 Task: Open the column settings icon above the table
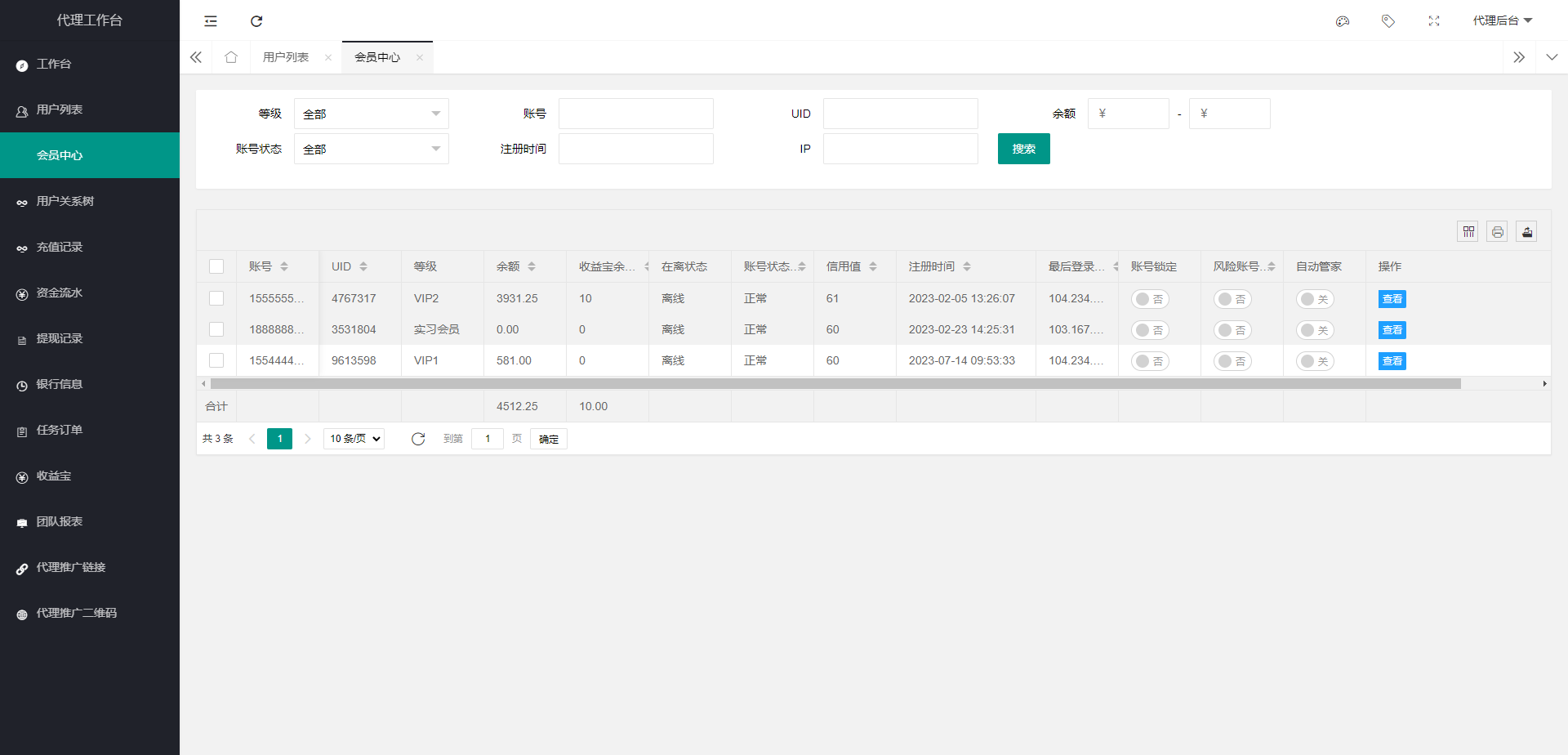1468,231
